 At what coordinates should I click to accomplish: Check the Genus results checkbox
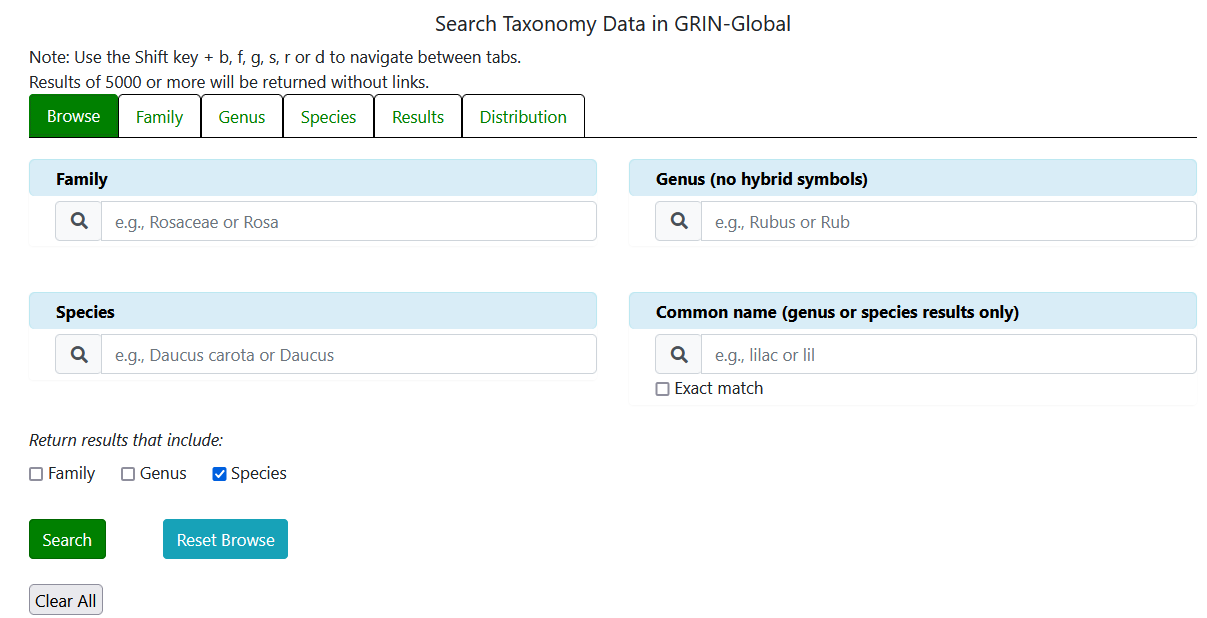128,474
